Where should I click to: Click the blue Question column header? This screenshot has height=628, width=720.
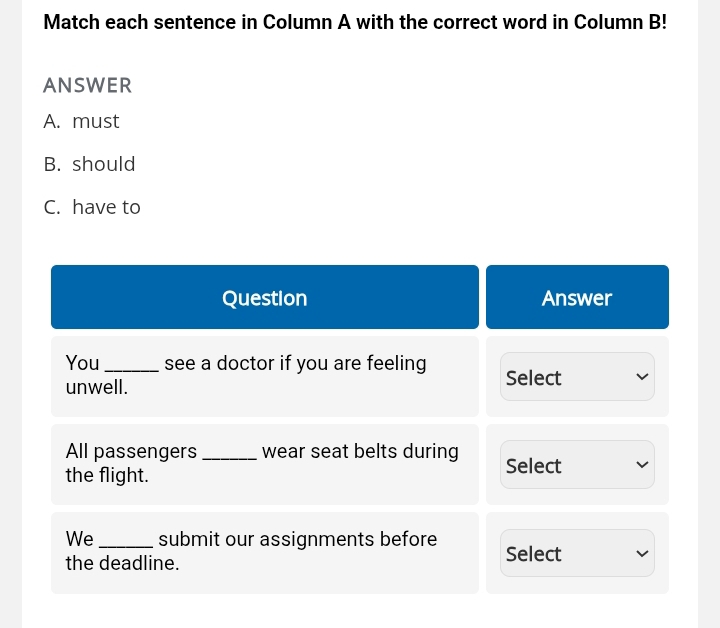(x=265, y=298)
